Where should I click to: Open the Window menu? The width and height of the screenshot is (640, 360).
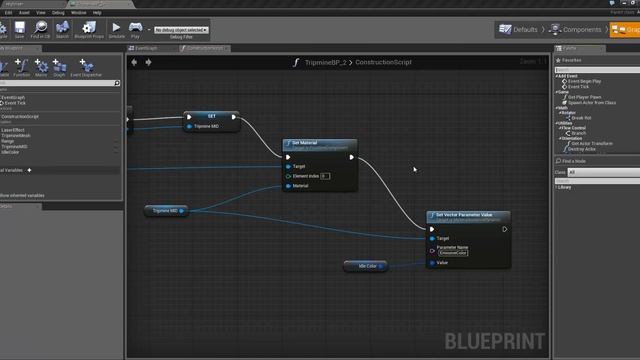coord(78,13)
